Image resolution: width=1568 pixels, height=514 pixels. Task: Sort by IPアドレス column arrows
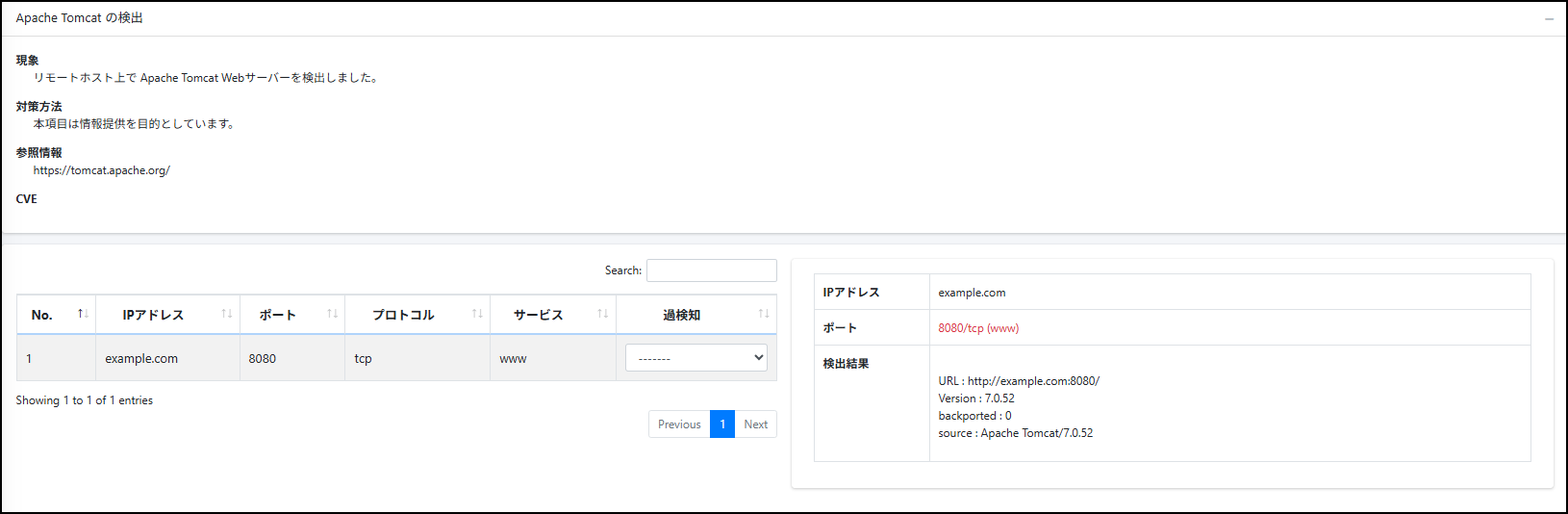227,314
